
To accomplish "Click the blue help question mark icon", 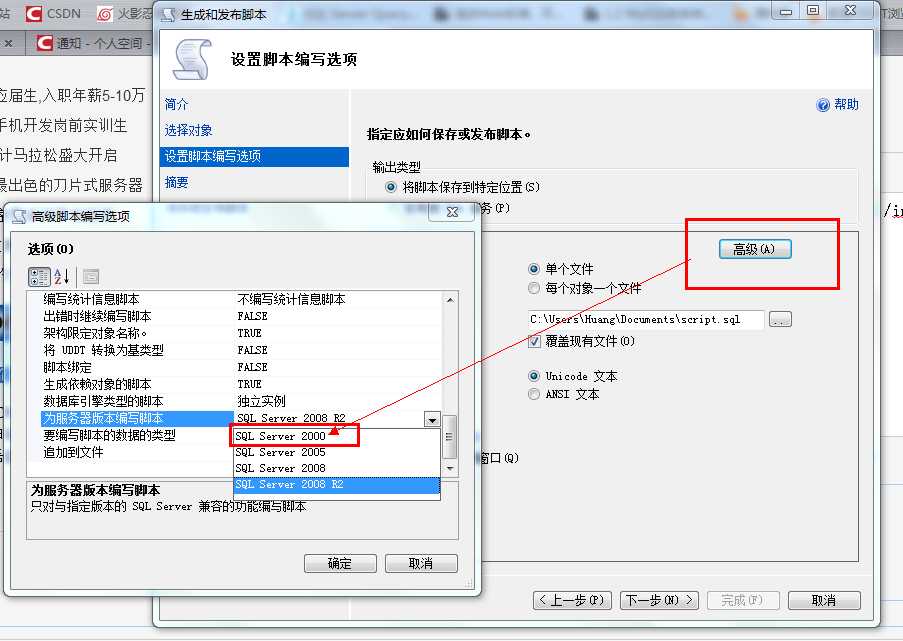I will tap(823, 105).
